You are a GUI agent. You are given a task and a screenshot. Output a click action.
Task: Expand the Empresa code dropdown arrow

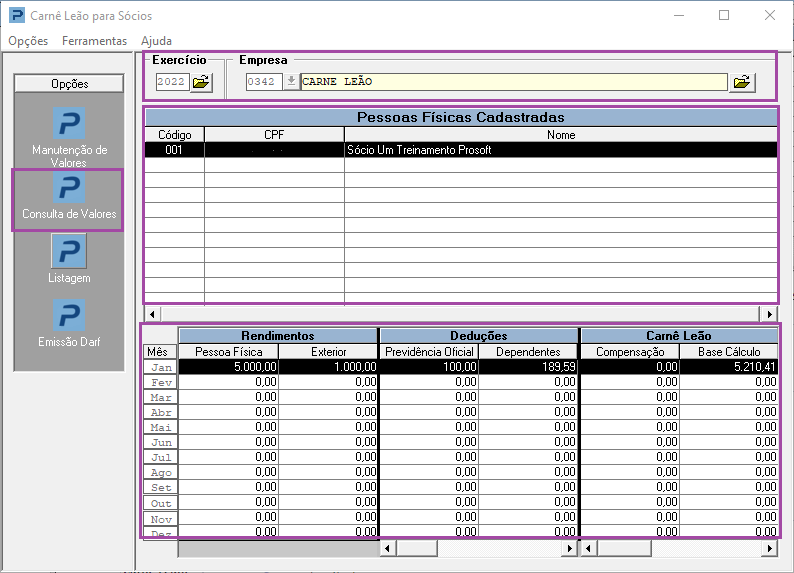291,81
